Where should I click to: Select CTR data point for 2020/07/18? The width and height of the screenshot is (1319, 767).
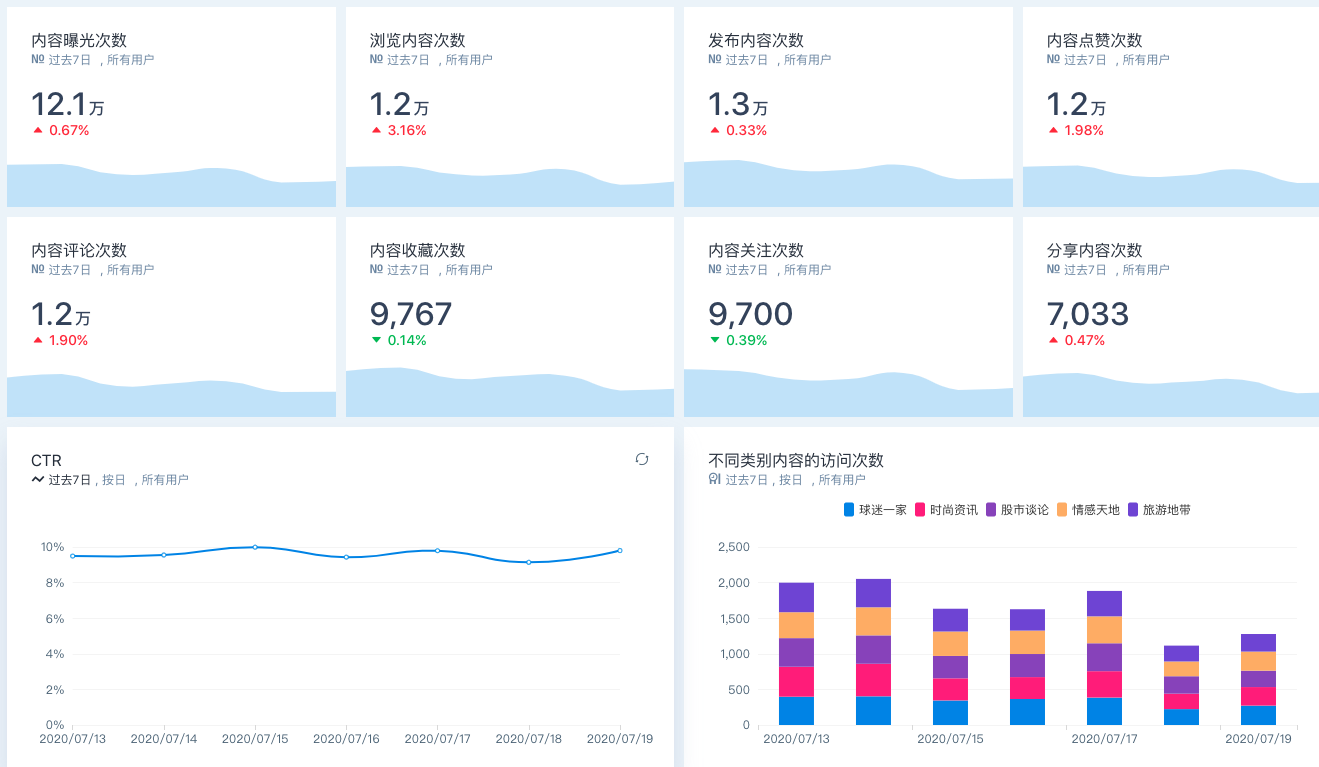[529, 562]
